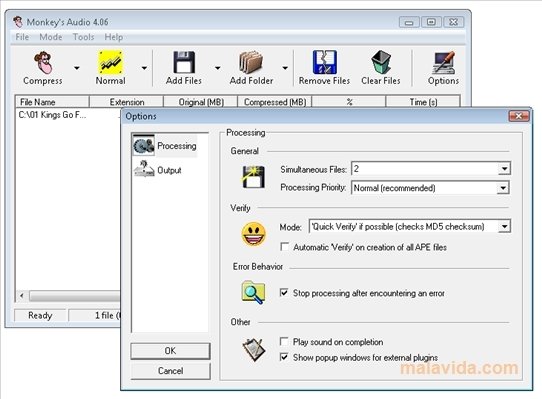This screenshot has width=542, height=399.
Task: Select the 'C:\01 Kings Go F...' file row
Action: (x=52, y=115)
